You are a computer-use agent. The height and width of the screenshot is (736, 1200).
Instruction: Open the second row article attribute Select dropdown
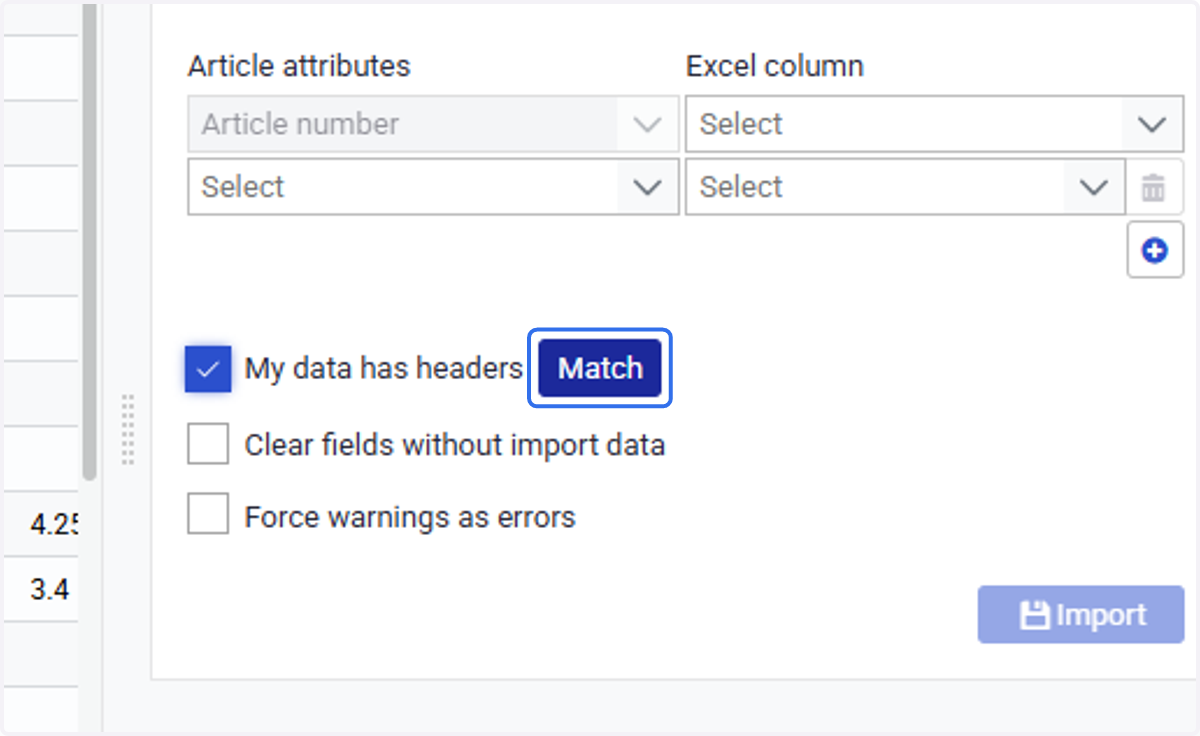(433, 187)
